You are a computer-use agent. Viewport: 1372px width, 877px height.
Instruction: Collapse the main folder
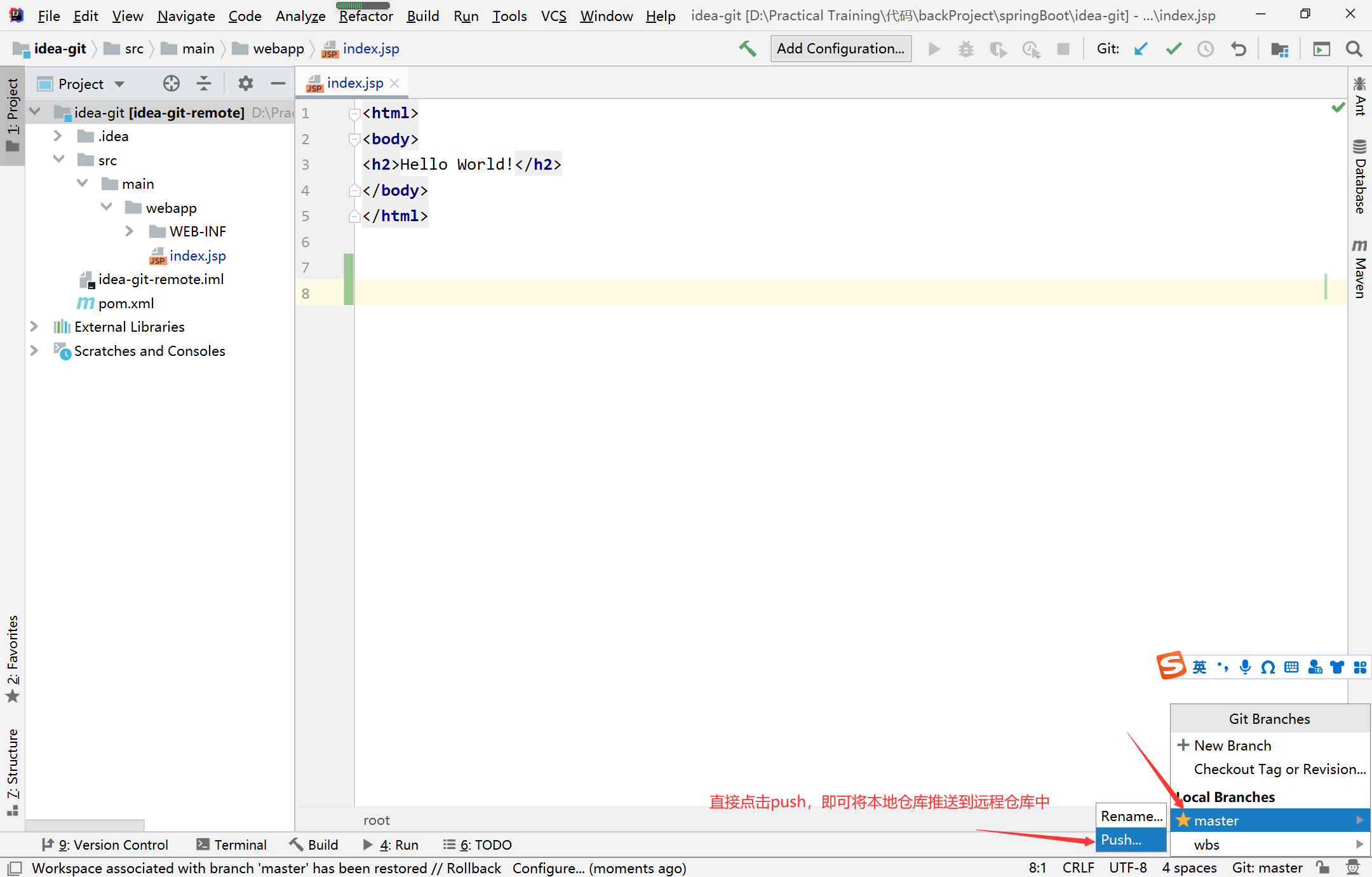tap(82, 184)
